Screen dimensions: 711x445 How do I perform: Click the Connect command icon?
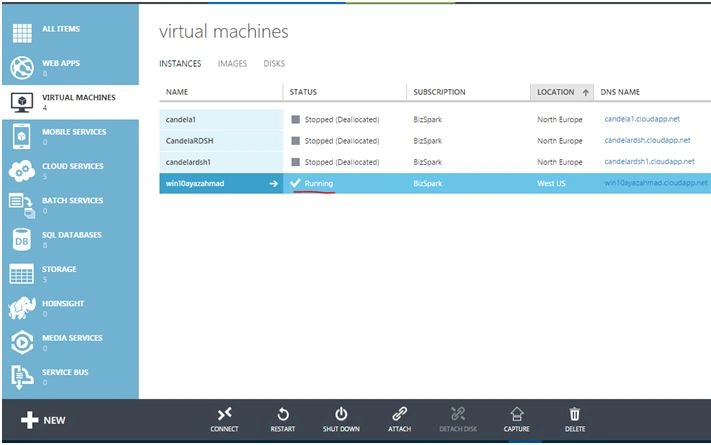coord(224,414)
